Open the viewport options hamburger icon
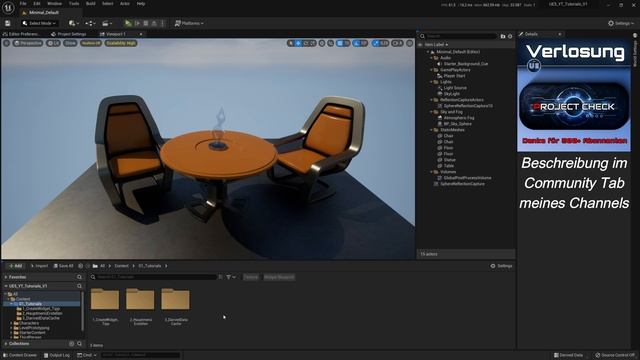This screenshot has height=360, width=640. [x=7, y=43]
